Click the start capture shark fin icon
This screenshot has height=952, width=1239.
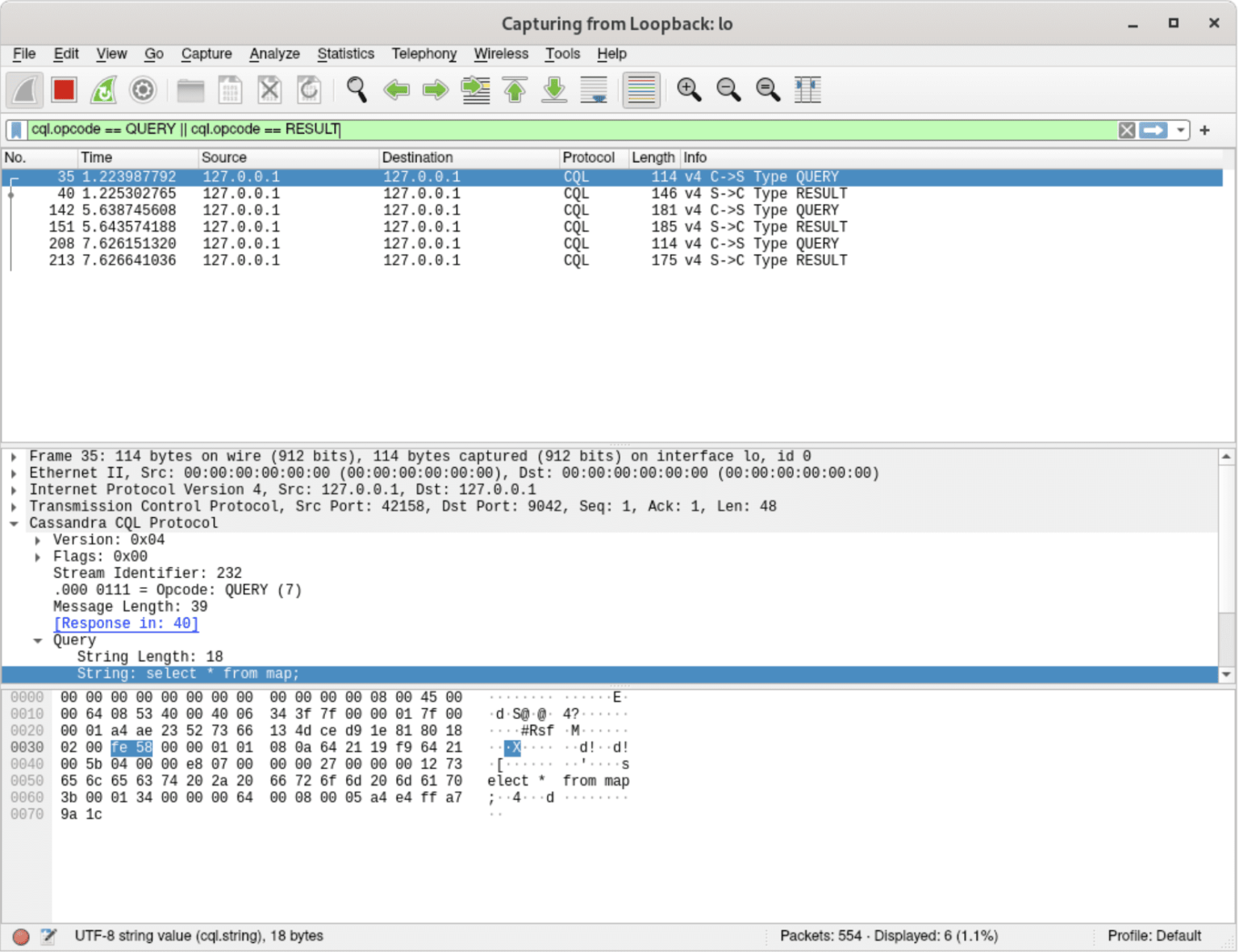[25, 90]
